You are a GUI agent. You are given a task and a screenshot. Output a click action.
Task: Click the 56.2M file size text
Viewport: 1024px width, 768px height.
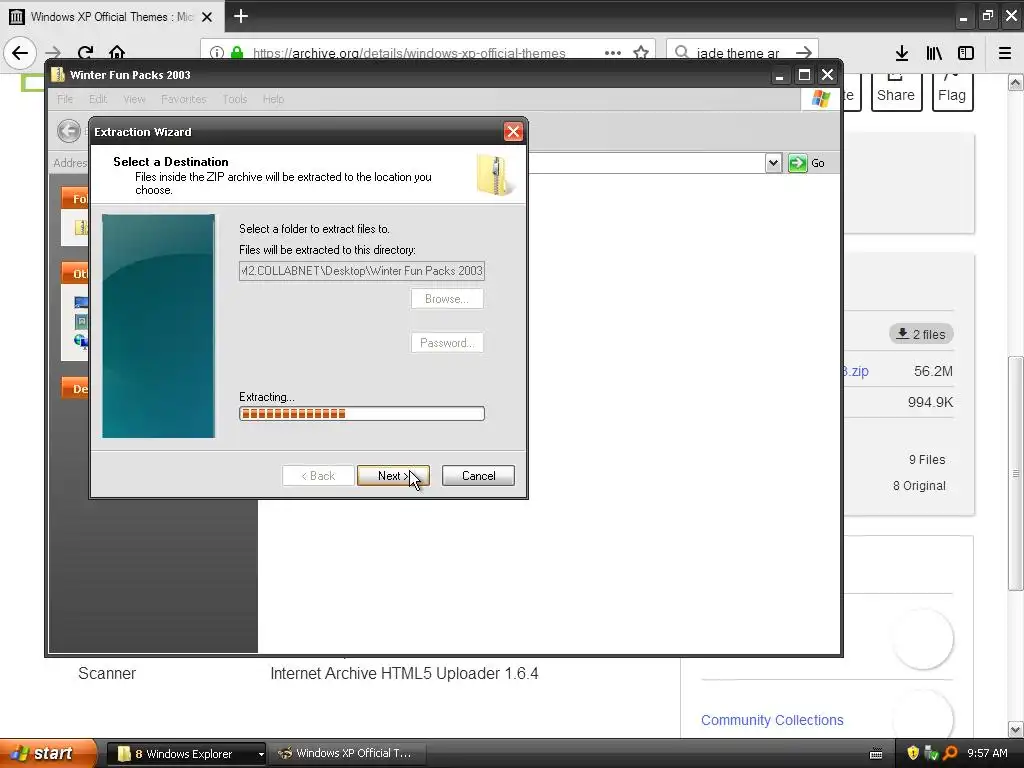click(933, 372)
